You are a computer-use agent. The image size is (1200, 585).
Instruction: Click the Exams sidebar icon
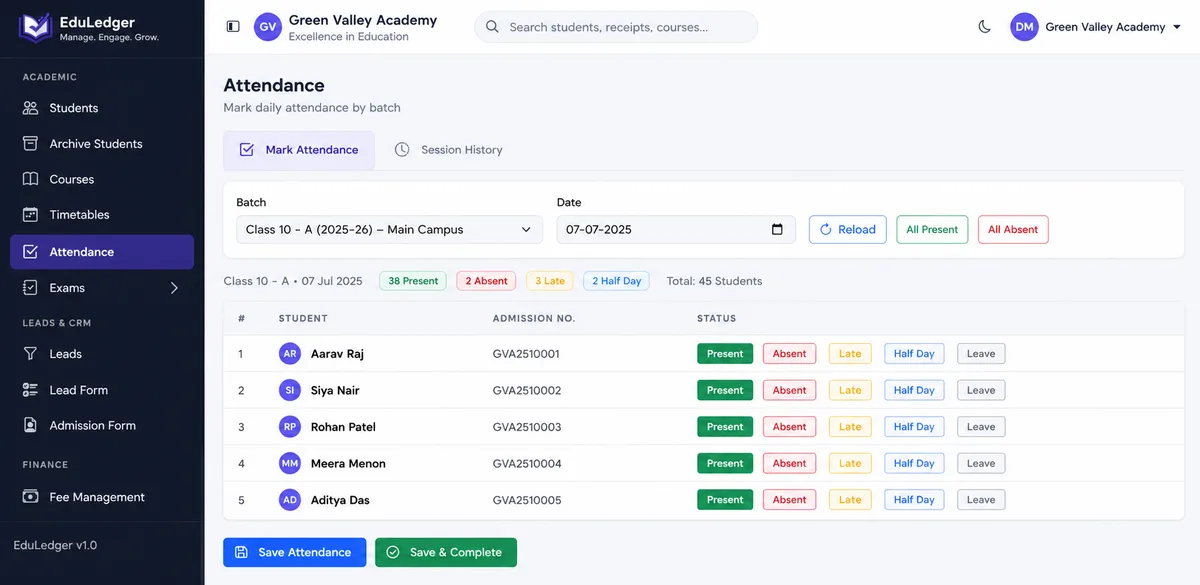click(30, 288)
